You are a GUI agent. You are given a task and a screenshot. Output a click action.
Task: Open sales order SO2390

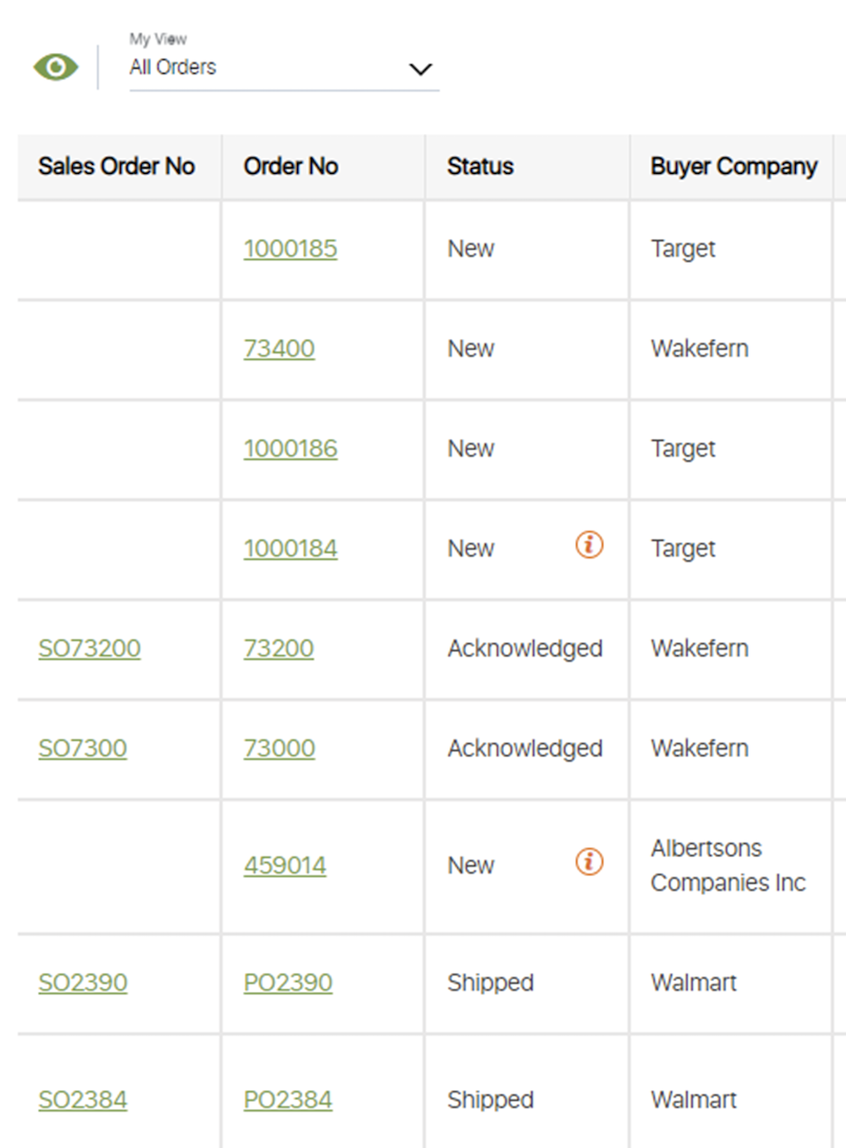click(83, 983)
